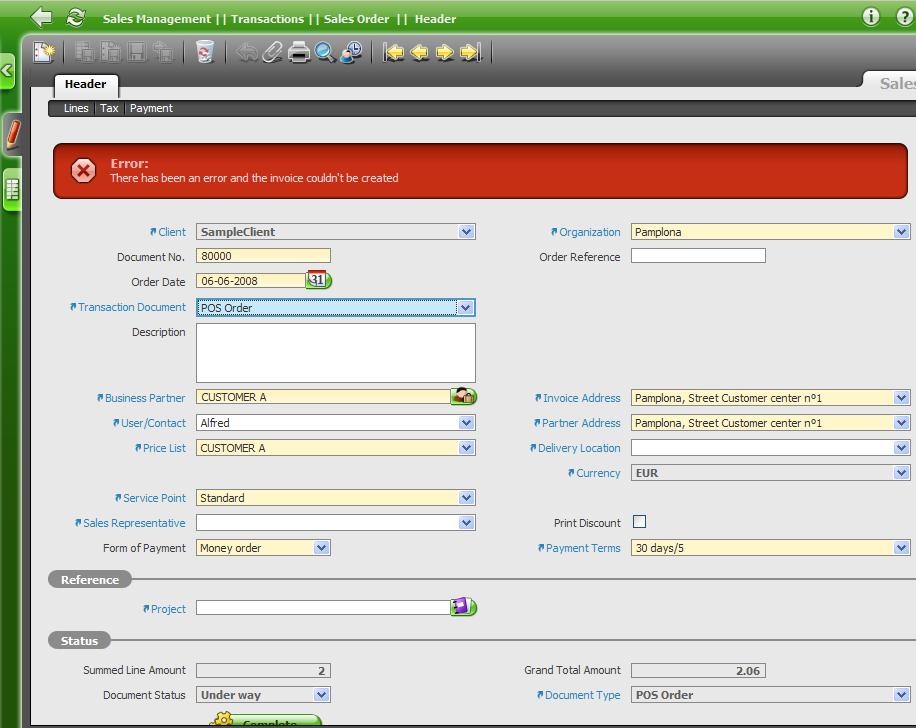The image size is (916, 728).
Task: Click the back arrow in the title bar
Action: (x=41, y=17)
